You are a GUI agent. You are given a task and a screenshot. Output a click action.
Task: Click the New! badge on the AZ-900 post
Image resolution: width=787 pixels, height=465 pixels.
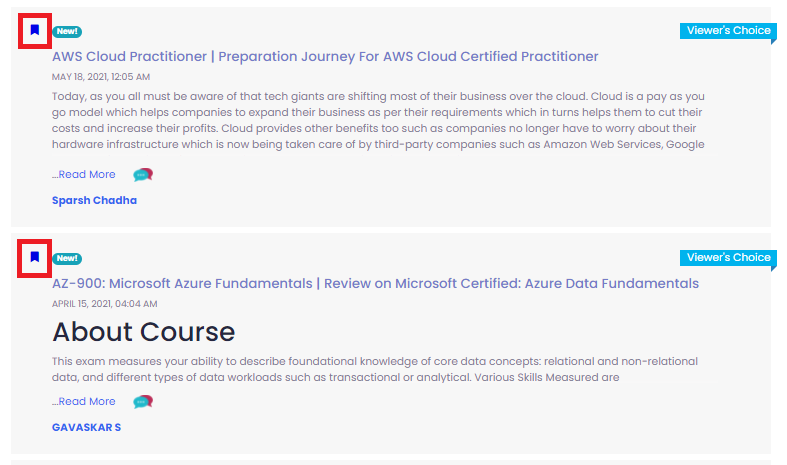click(67, 258)
